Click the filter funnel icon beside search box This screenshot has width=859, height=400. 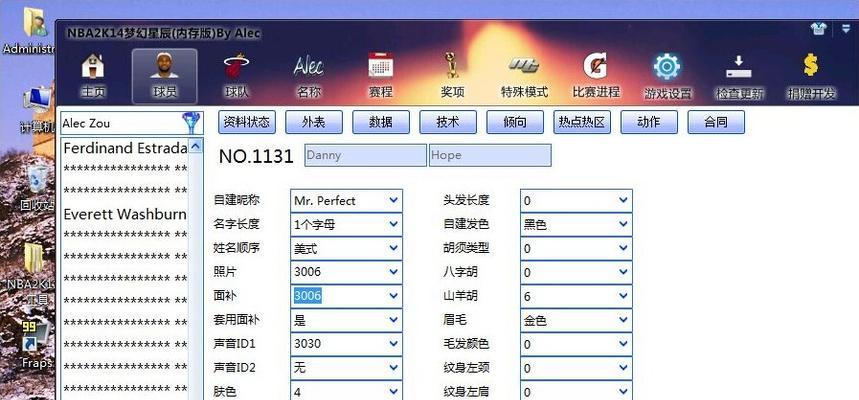192,123
